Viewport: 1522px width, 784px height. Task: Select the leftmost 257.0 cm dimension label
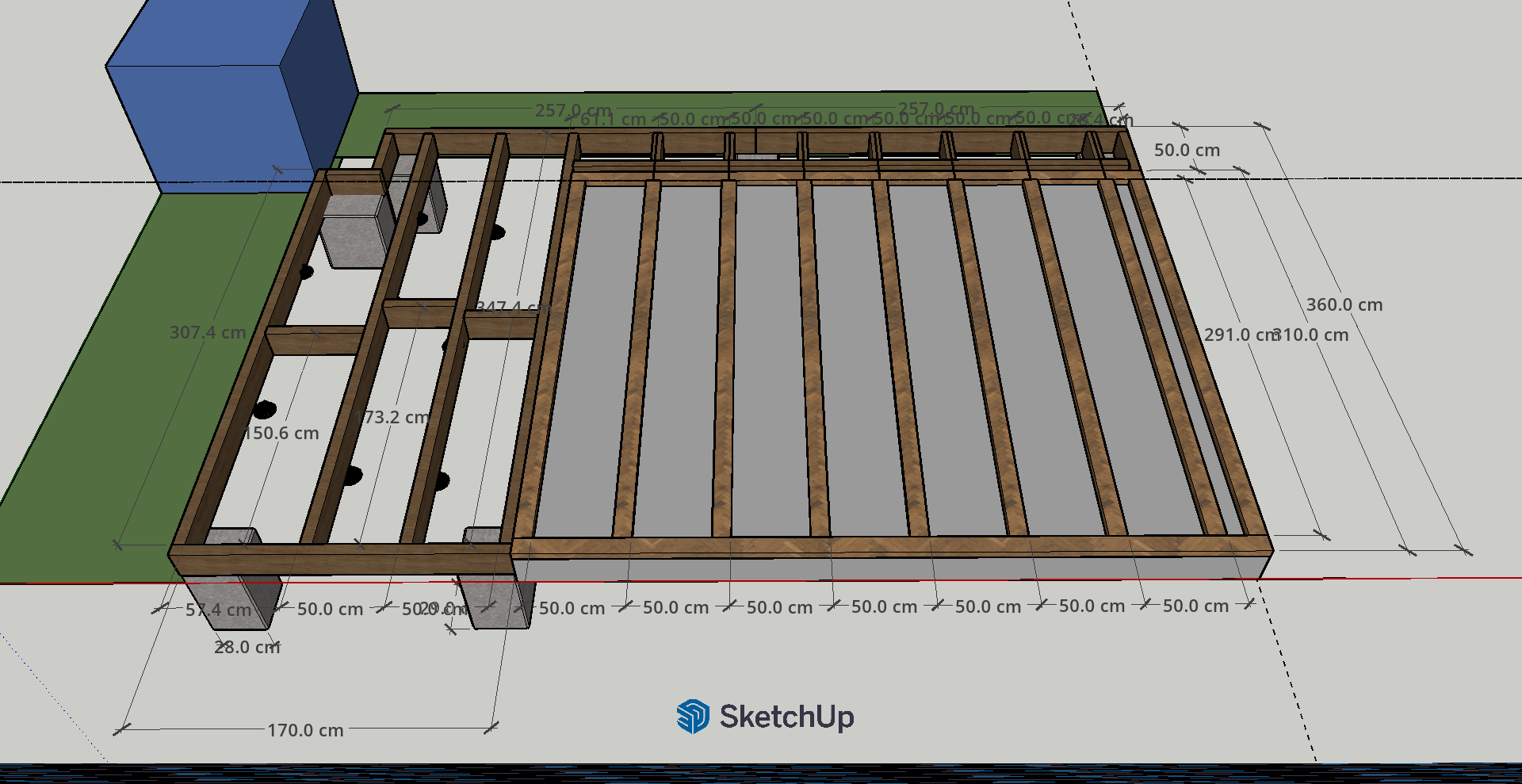point(572,110)
